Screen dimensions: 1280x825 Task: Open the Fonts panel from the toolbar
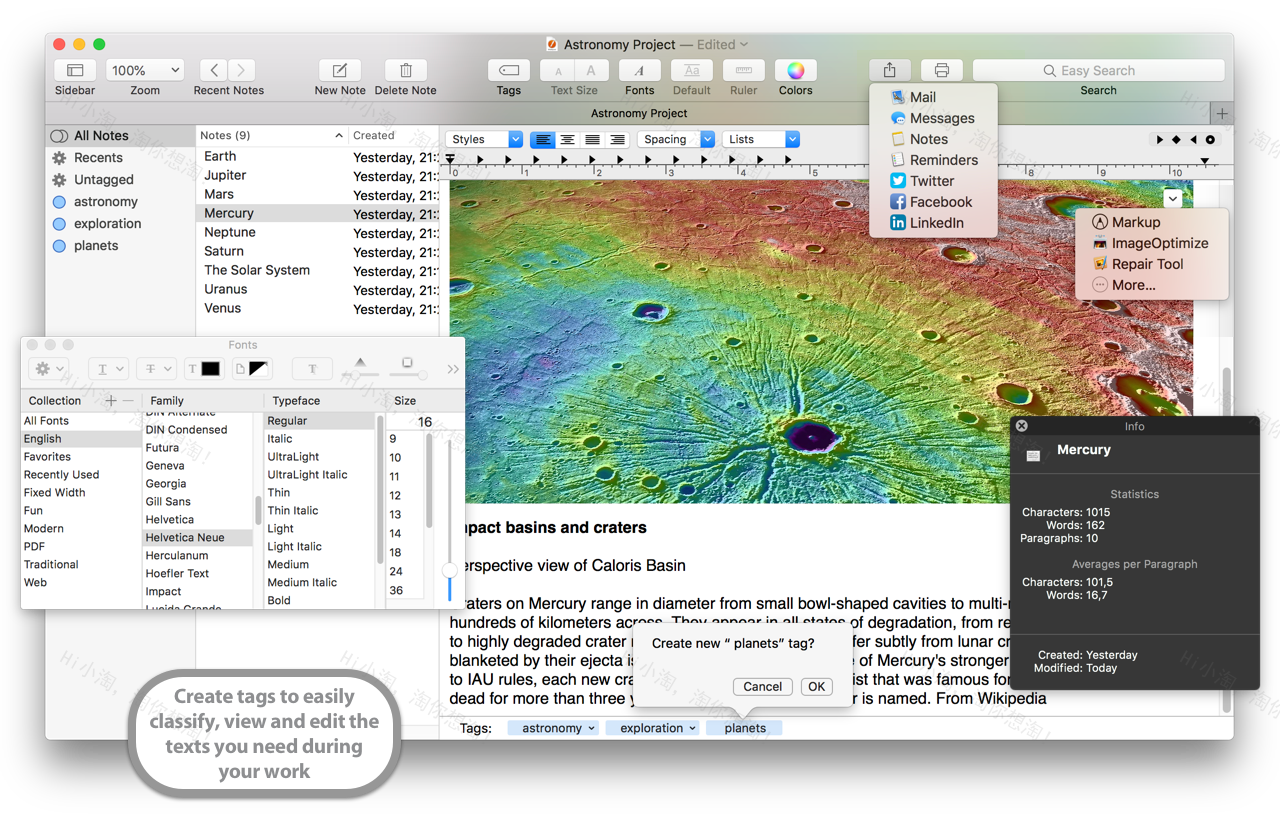639,72
